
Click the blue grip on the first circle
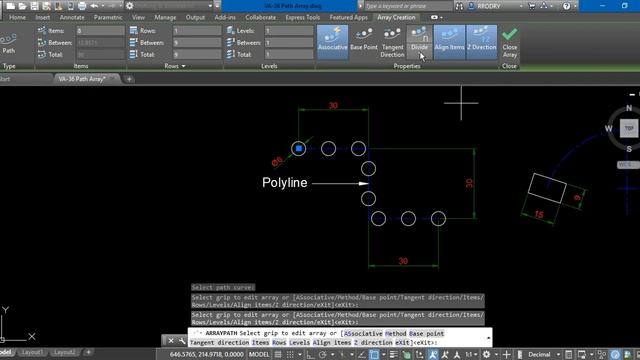pyautogui.click(x=298, y=149)
